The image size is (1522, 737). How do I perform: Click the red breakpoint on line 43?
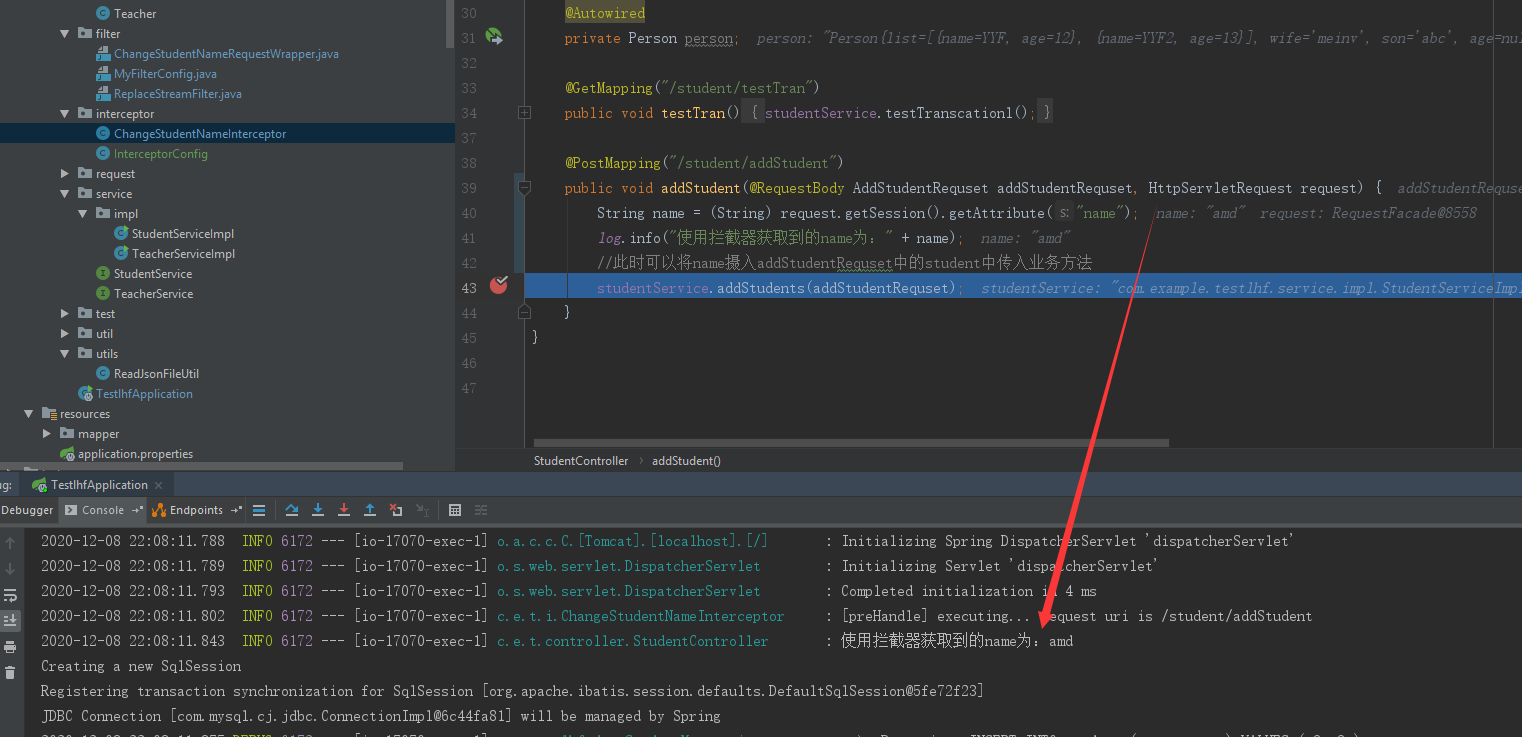point(498,287)
